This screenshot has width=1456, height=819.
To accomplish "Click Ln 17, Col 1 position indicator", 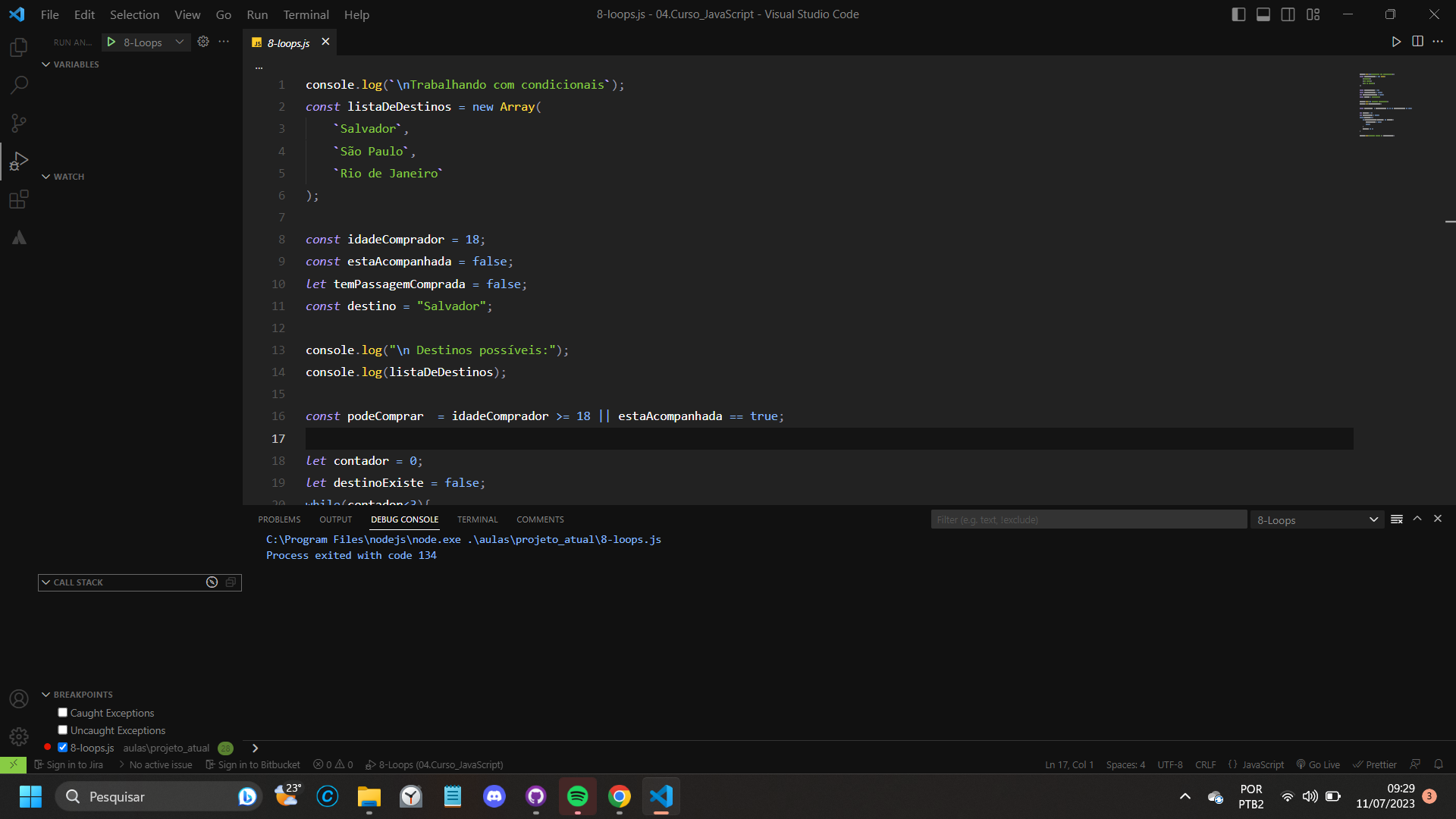I will 1069,764.
